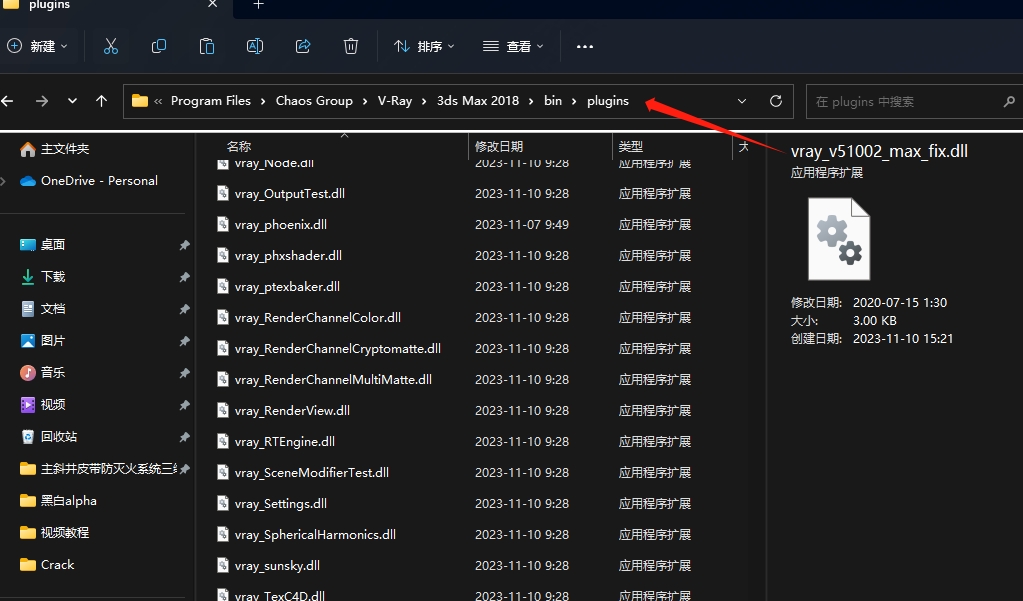Navigate to V-Ray breadcrumb
The height and width of the screenshot is (601, 1023).
[395, 100]
